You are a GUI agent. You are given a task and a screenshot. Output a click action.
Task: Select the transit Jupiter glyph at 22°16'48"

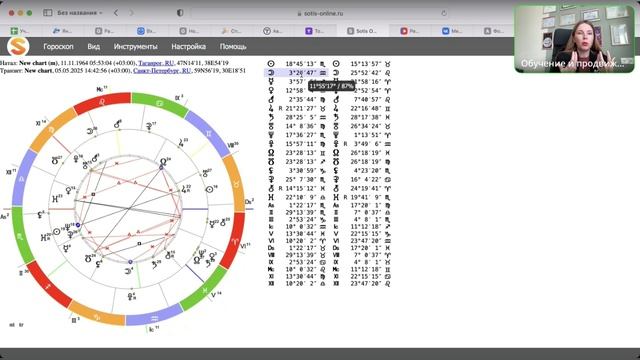(x=336, y=108)
